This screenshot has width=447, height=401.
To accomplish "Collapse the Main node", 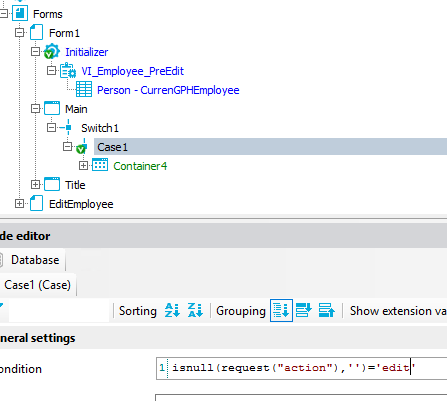I will coord(35,109).
